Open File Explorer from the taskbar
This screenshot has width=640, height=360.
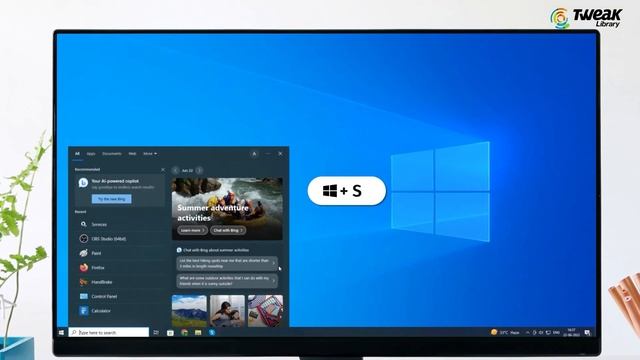198,333
